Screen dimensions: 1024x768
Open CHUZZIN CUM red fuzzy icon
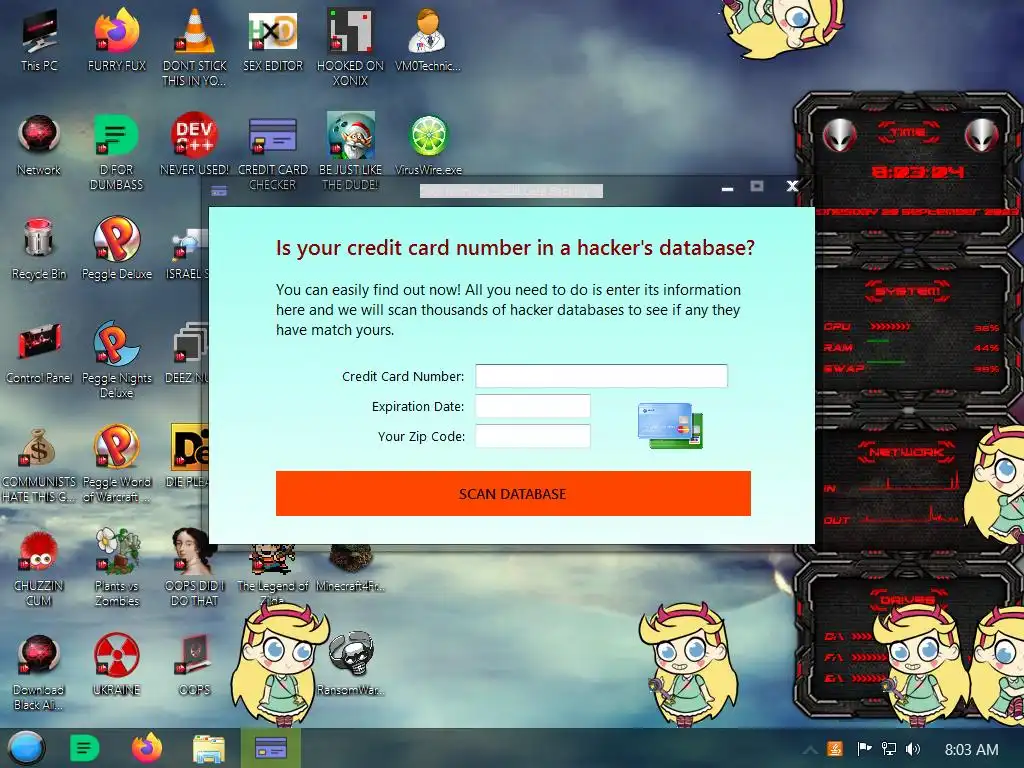click(39, 567)
